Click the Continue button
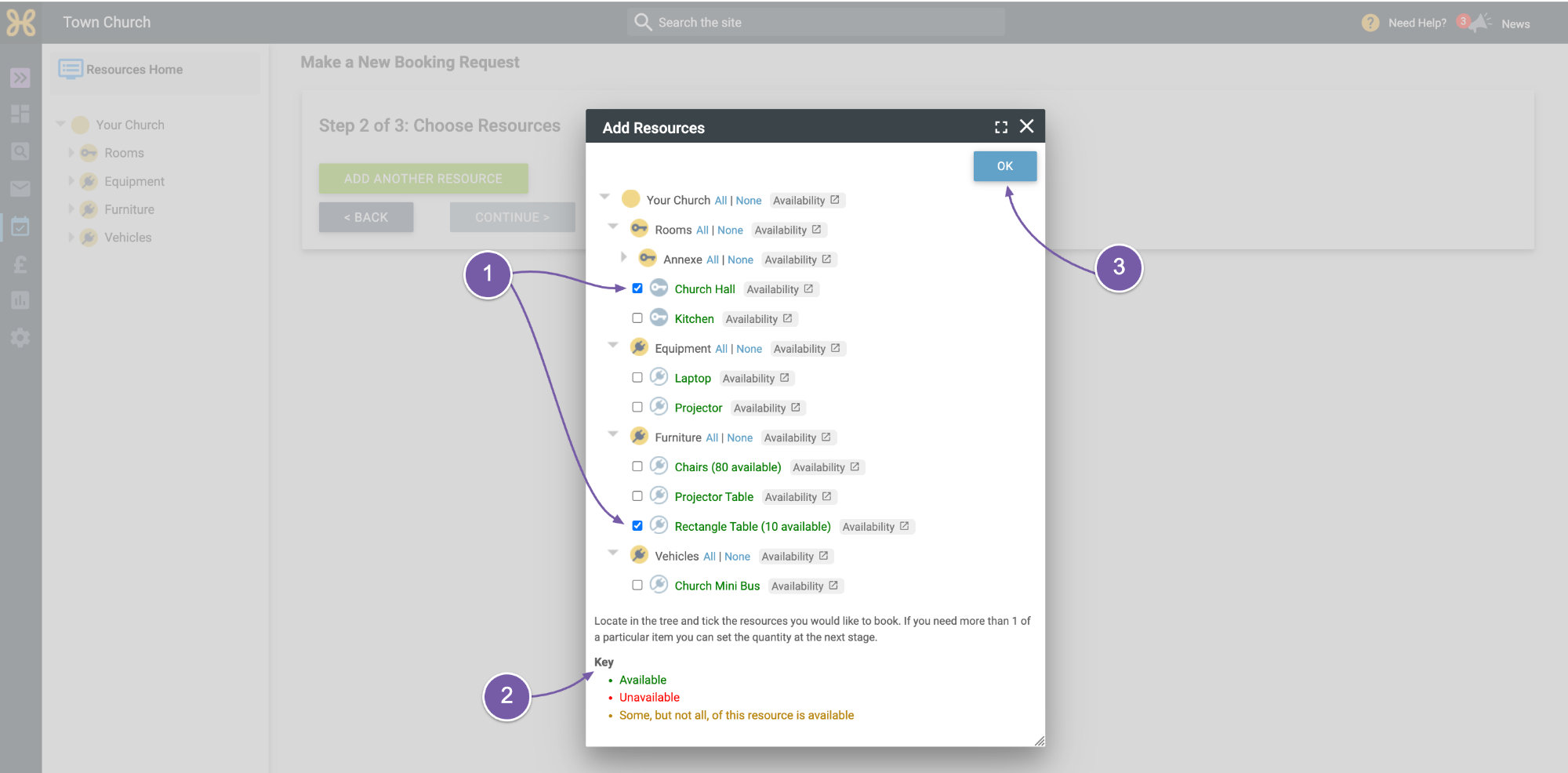This screenshot has height=773, width=1568. [513, 217]
